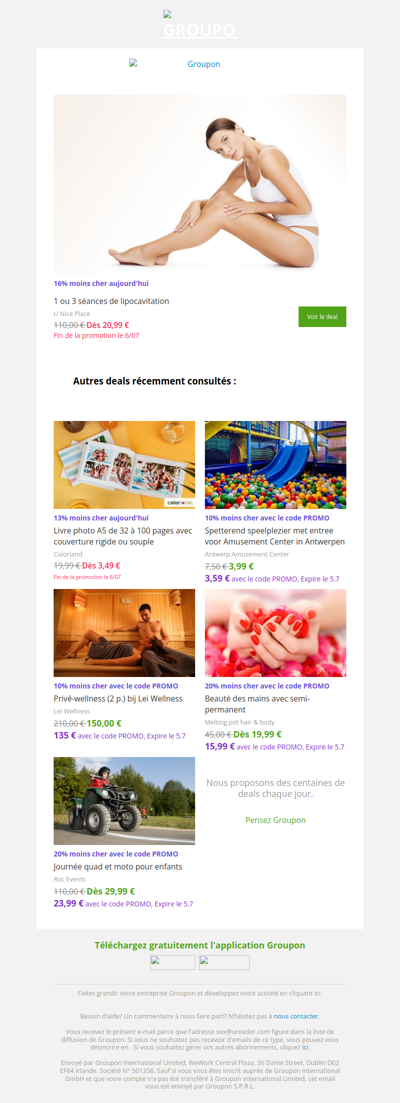
Task: Open Livre photo A5 deal title
Action: click(x=123, y=536)
